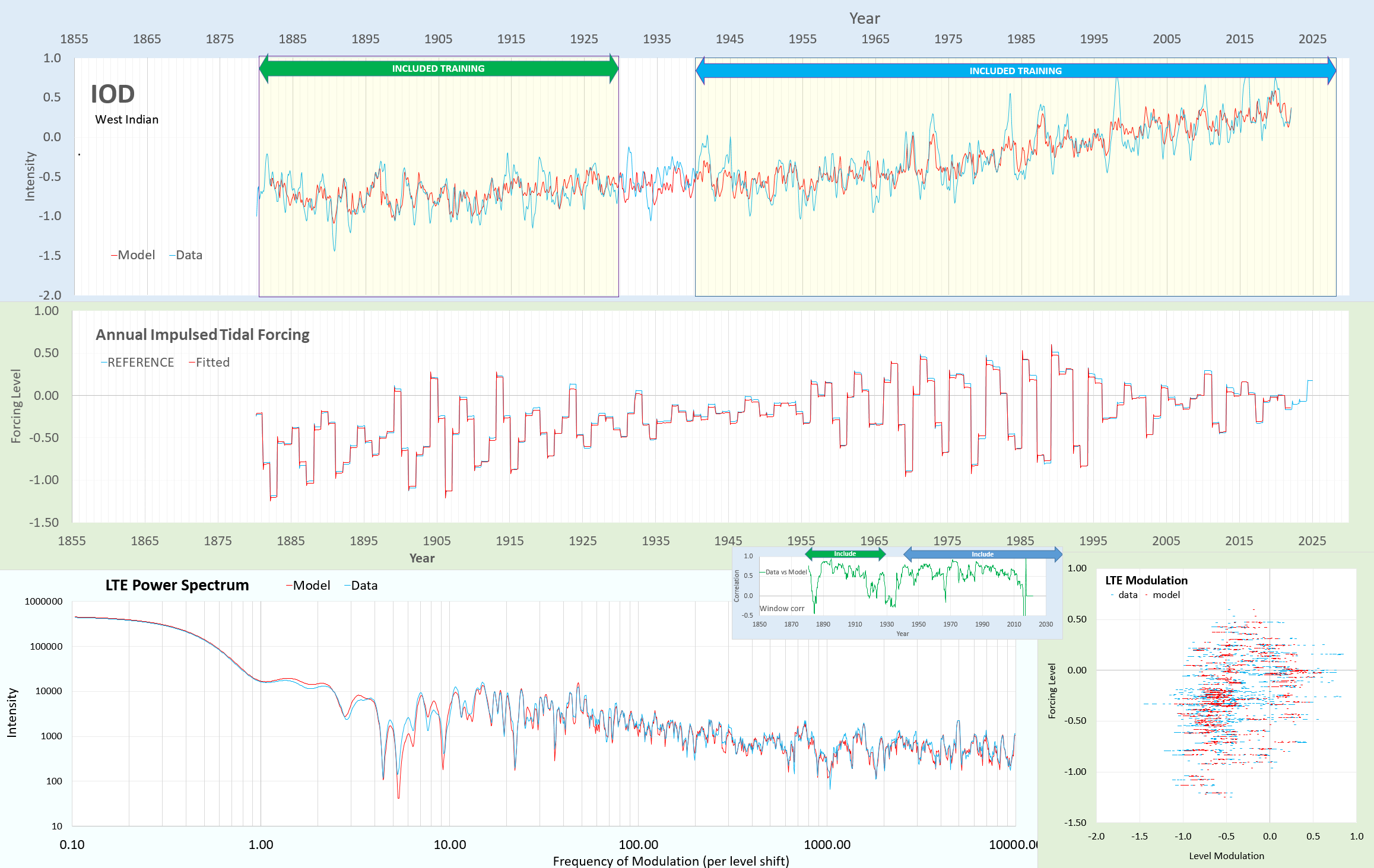
Task: Click the West Indian subtitle text
Action: [127, 120]
